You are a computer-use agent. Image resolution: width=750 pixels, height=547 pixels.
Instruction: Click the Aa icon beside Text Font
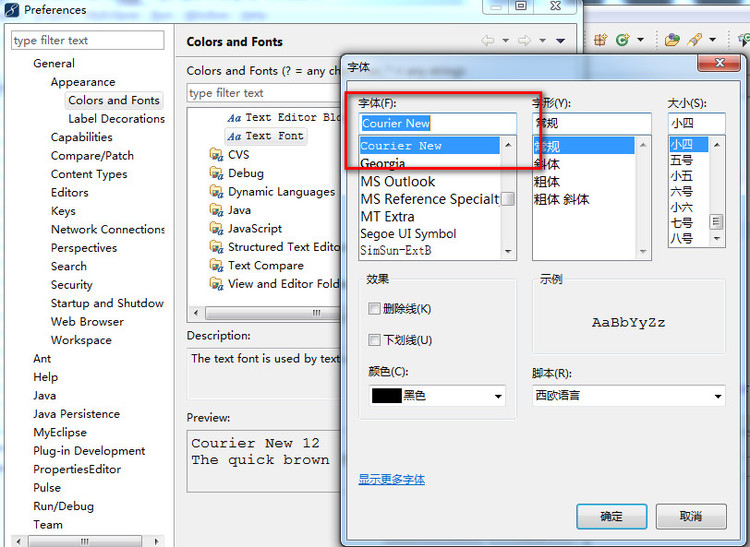[x=234, y=137]
